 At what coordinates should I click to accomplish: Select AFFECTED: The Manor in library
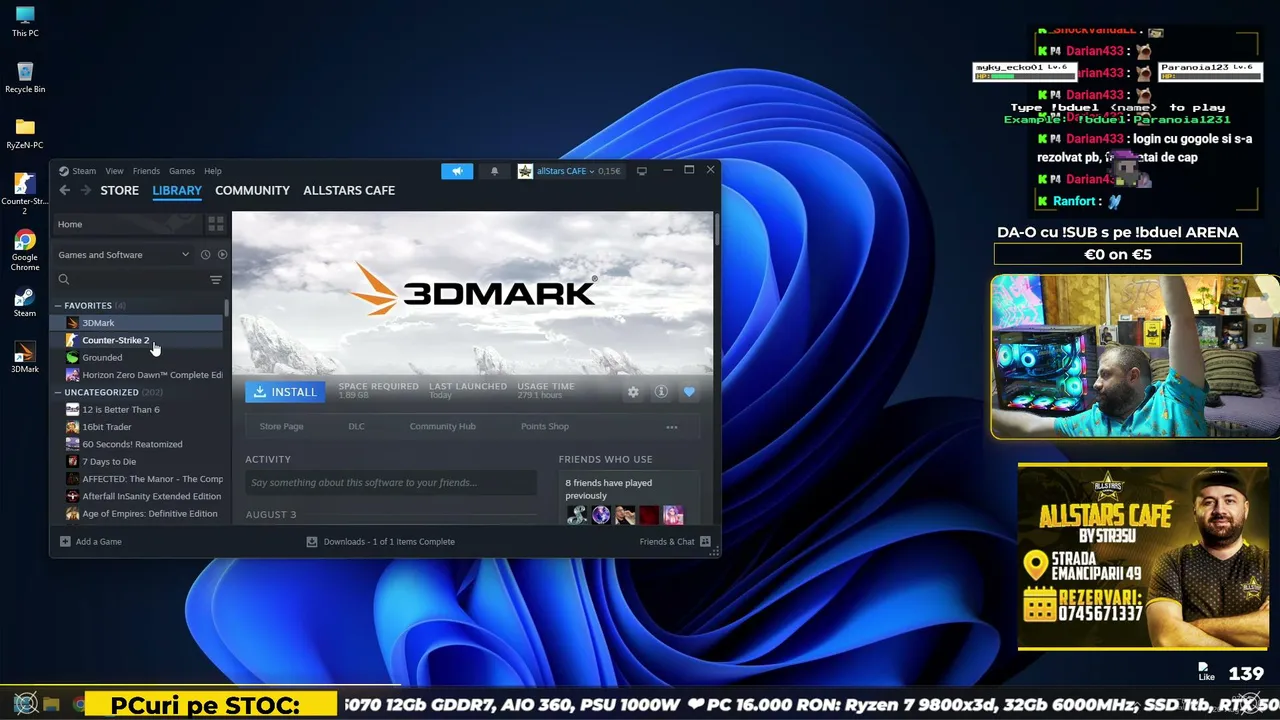(x=137, y=479)
